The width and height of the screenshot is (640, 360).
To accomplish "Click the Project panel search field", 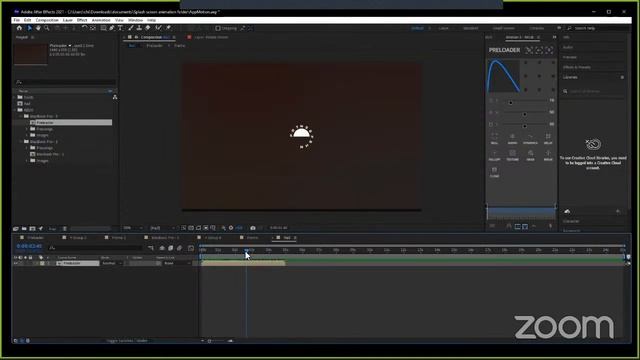I will coord(65,82).
